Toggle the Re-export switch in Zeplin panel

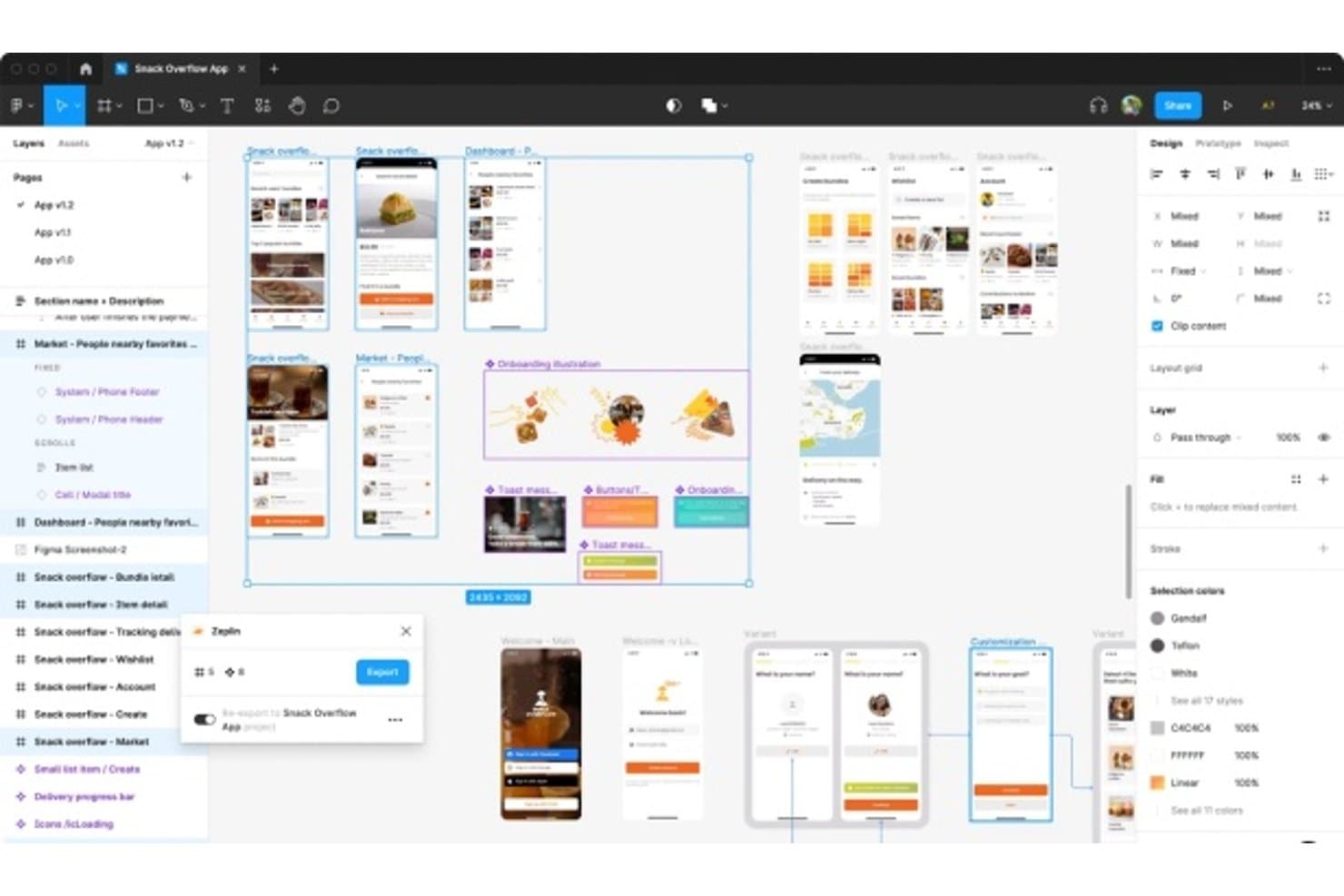(204, 720)
